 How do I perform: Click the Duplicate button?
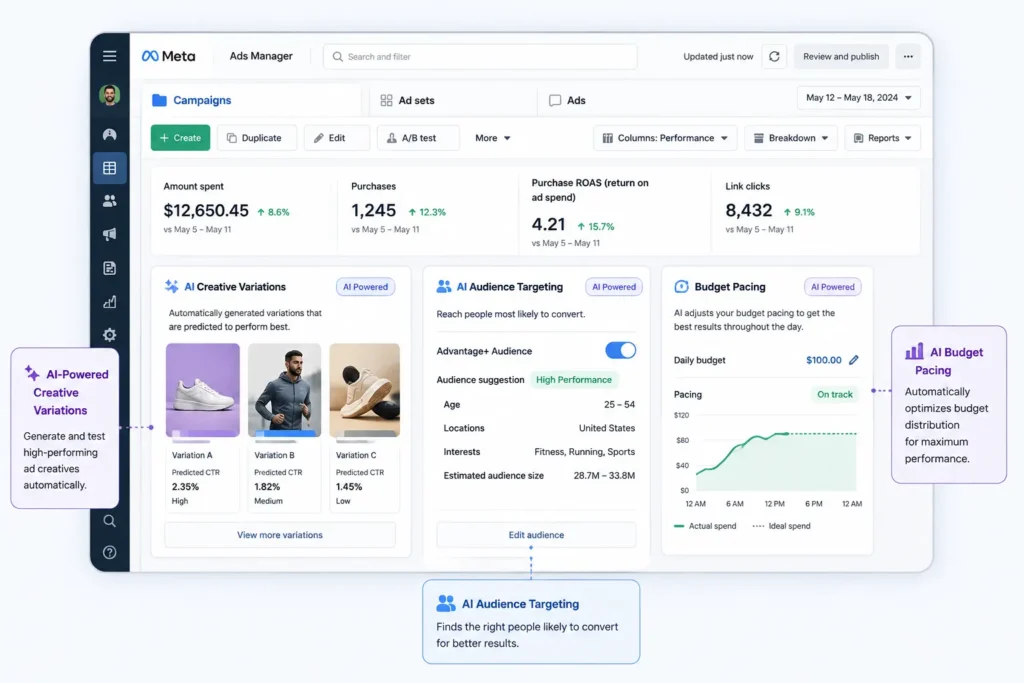click(257, 138)
